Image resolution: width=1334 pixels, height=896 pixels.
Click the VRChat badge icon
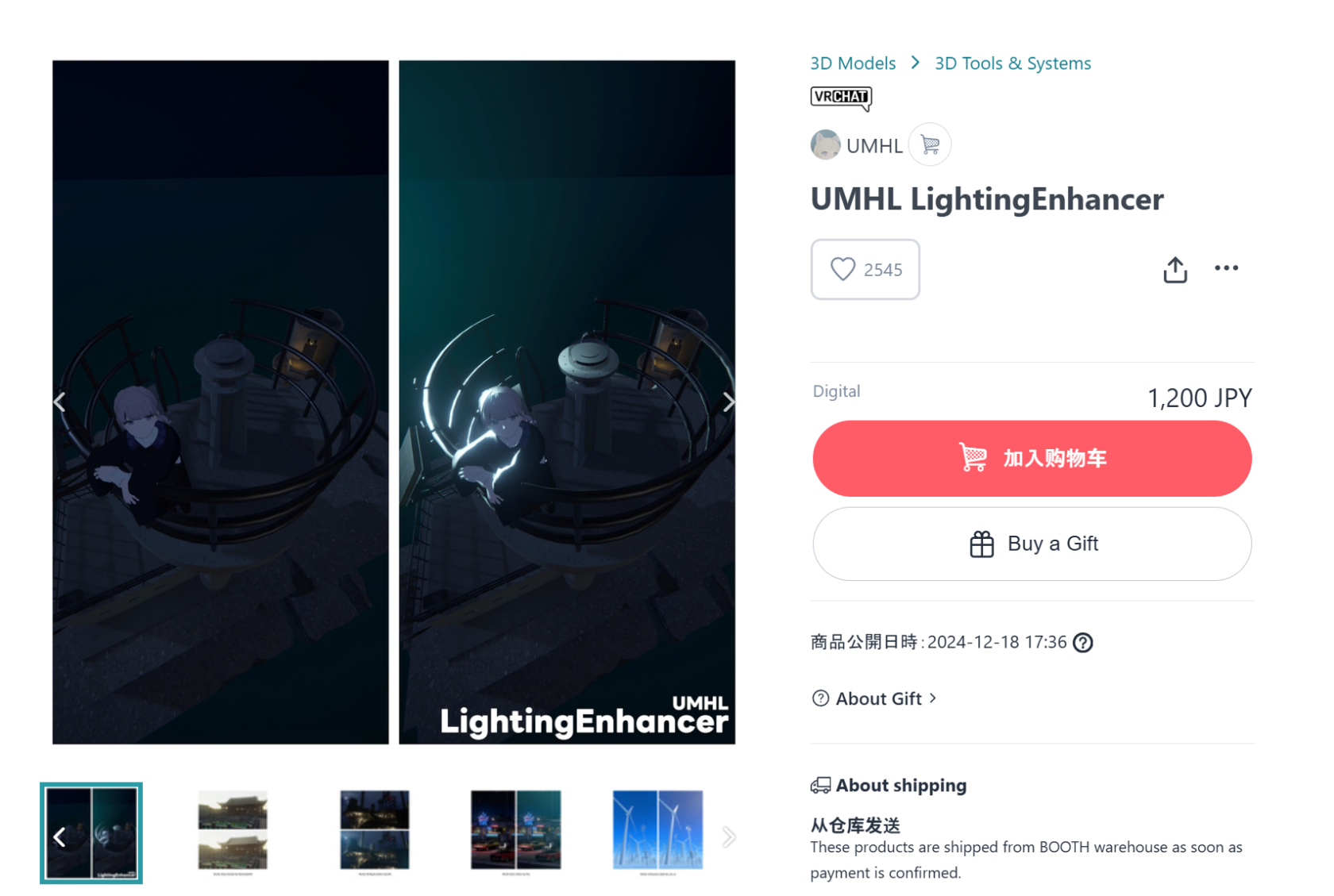(x=841, y=98)
